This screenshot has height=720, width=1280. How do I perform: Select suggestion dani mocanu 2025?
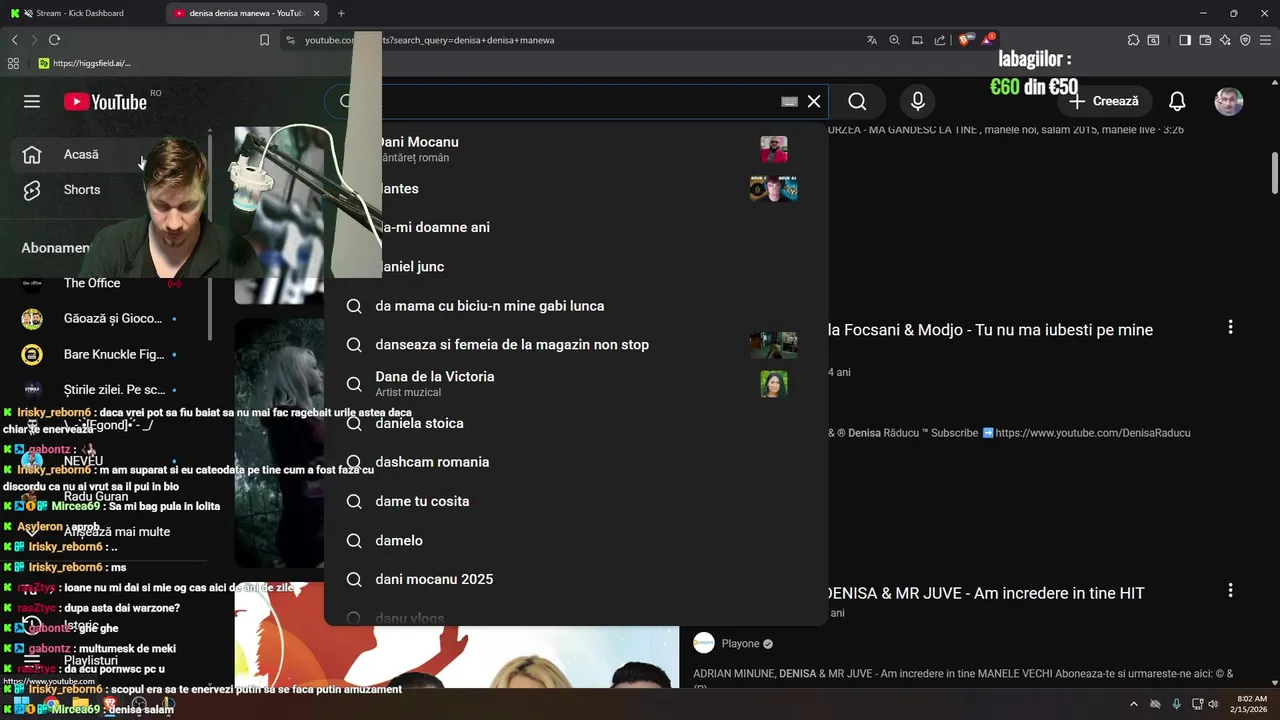[x=576, y=579]
